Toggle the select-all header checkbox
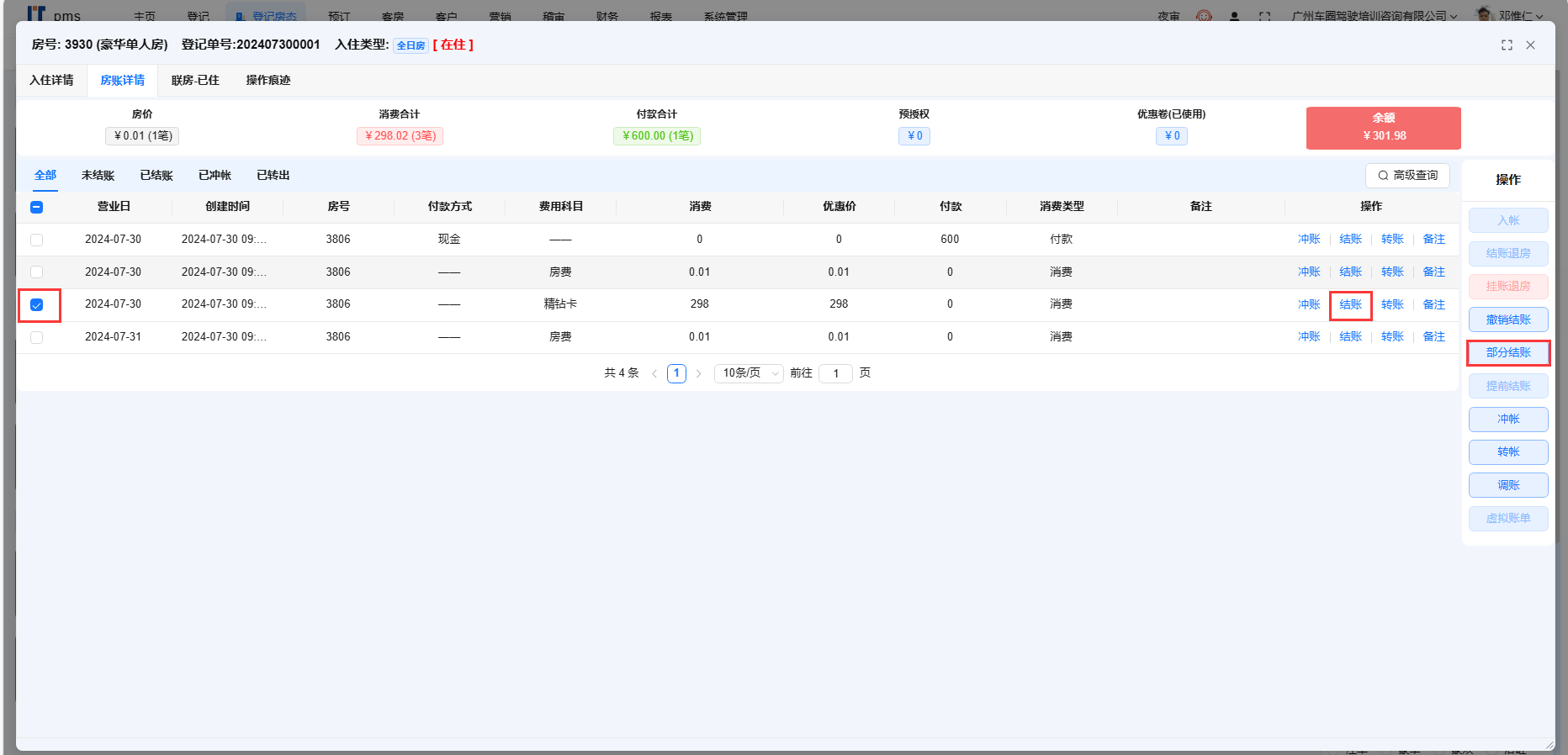The width and height of the screenshot is (1568, 755). click(x=36, y=207)
